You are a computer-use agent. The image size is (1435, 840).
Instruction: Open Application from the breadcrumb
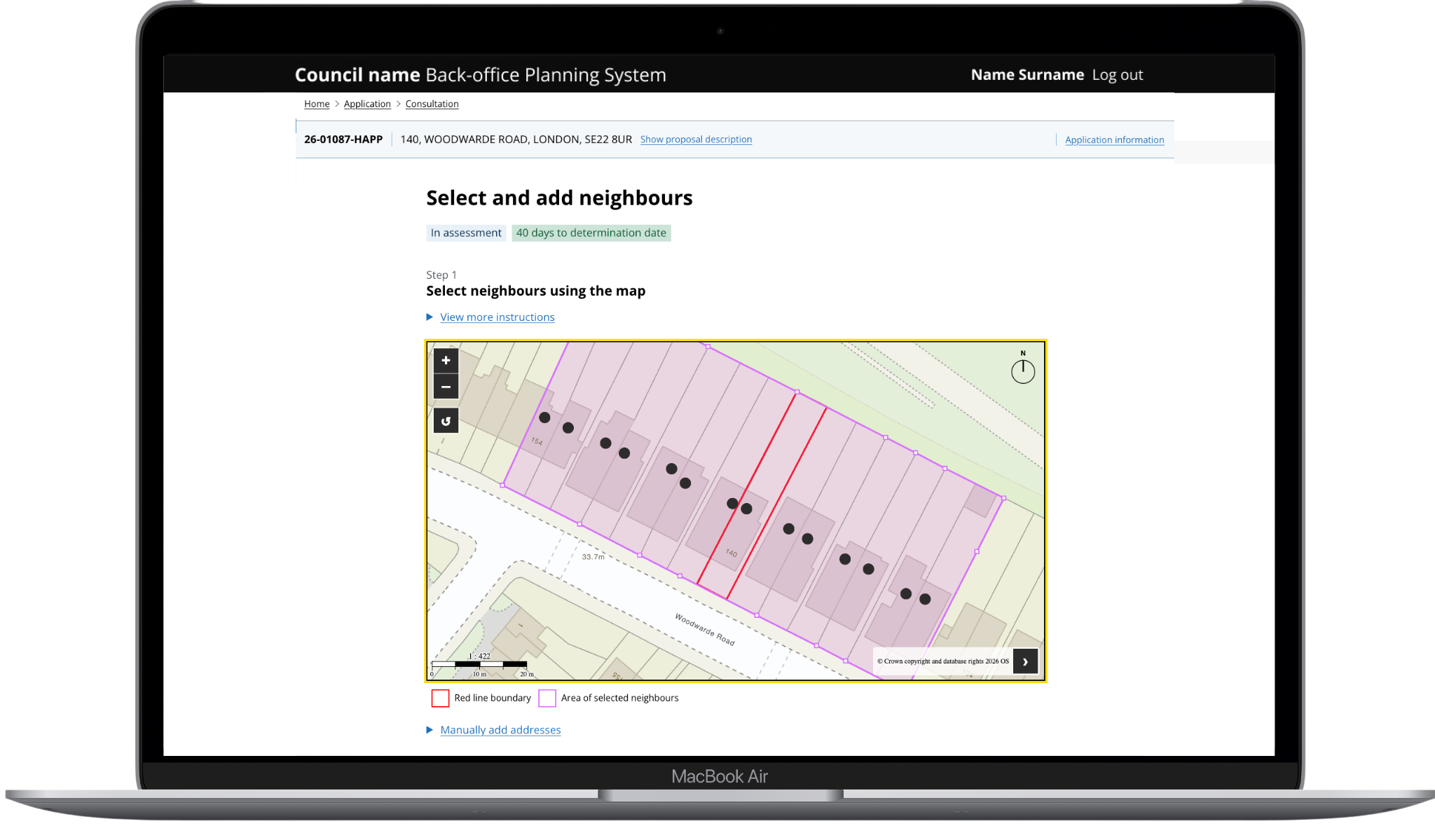[x=367, y=104]
